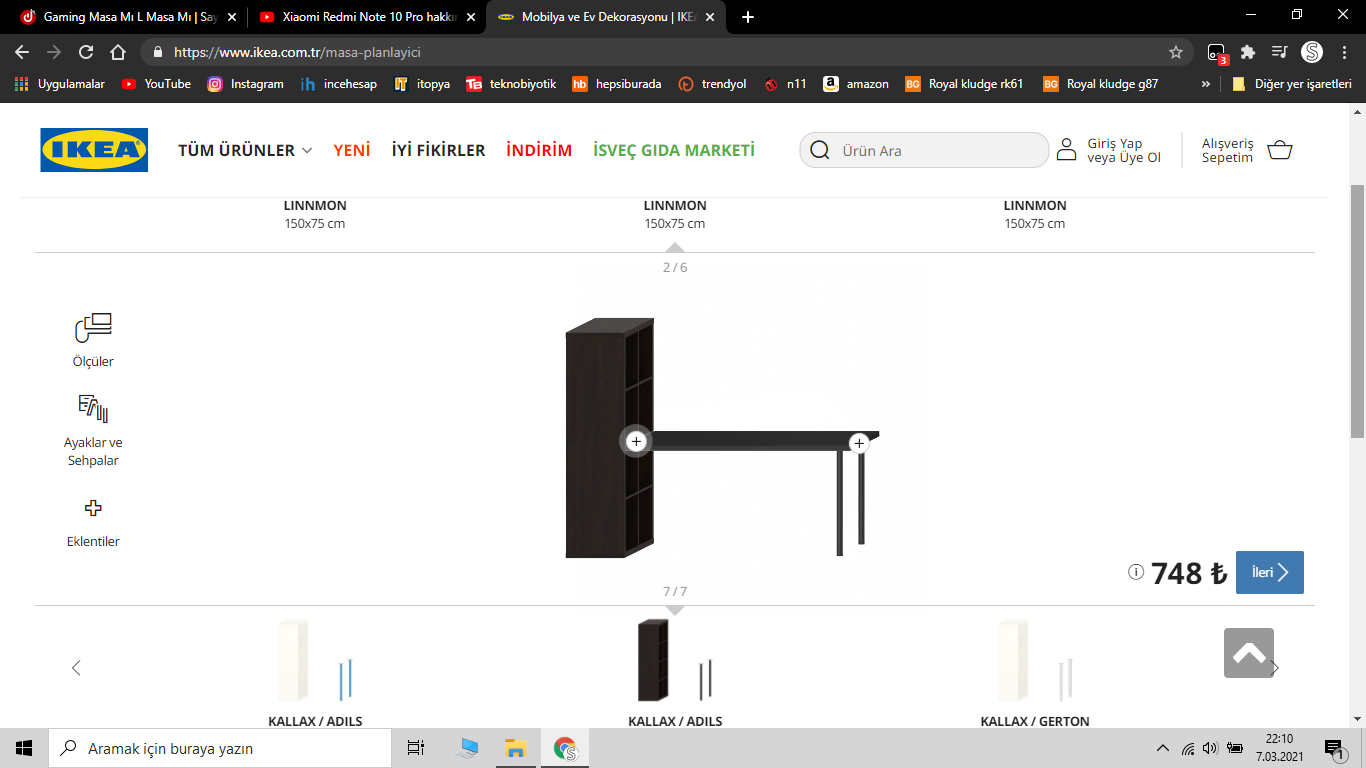This screenshot has width=1366, height=768.
Task: Bookmark this page with the star icon
Action: (1176, 52)
